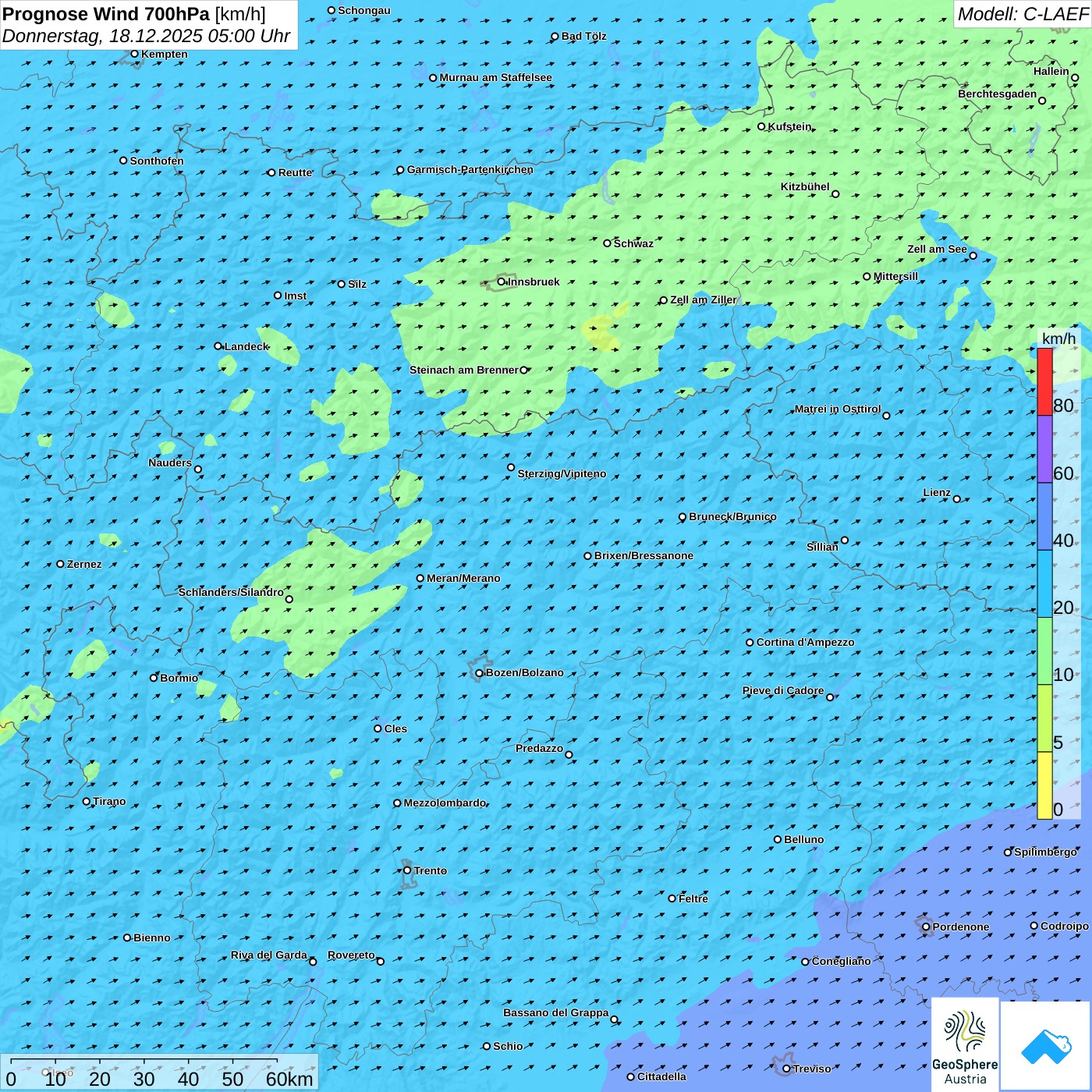Viewport: 1092px width, 1092px height.
Task: Click the 'Pieve di Cadore' label
Action: (x=783, y=690)
